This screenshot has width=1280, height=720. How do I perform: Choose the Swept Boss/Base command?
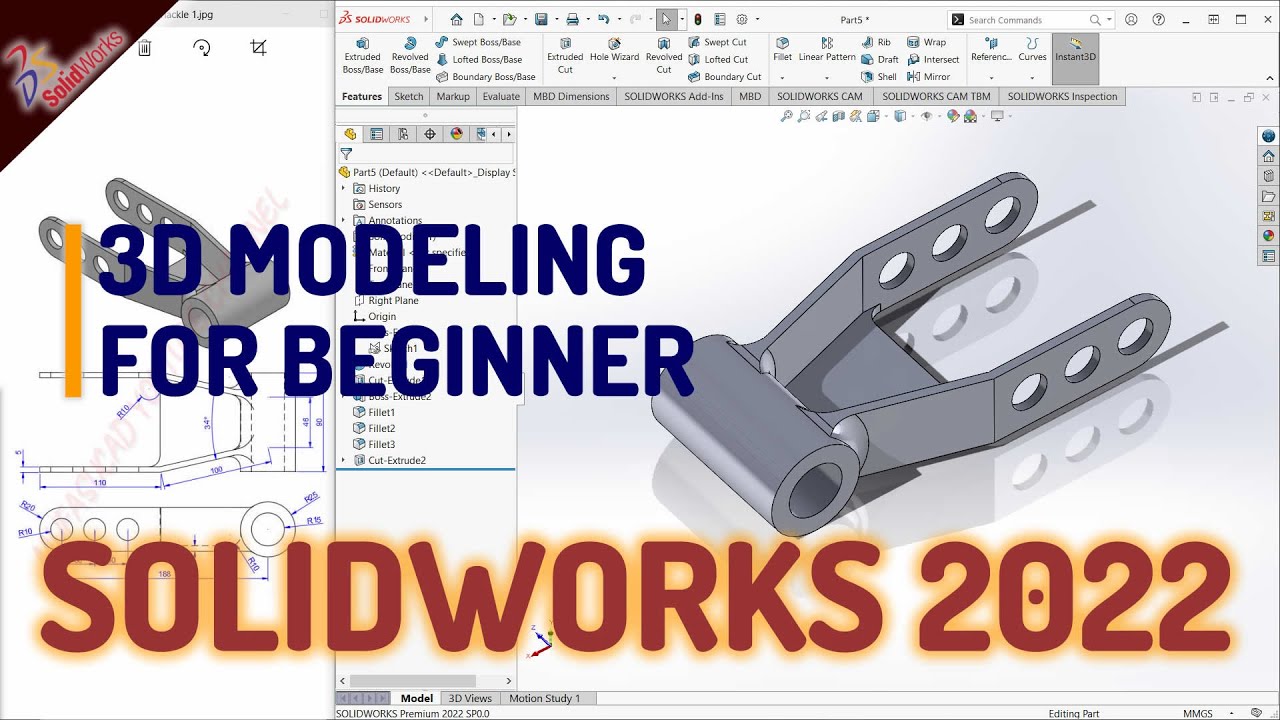(478, 42)
